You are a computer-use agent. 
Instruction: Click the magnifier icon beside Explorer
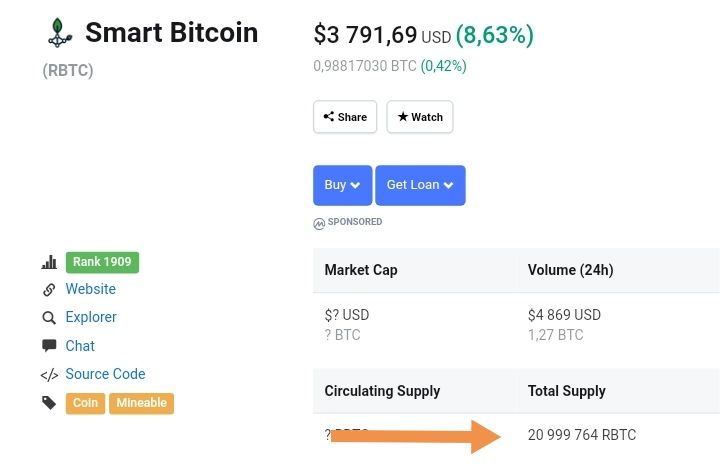49,318
